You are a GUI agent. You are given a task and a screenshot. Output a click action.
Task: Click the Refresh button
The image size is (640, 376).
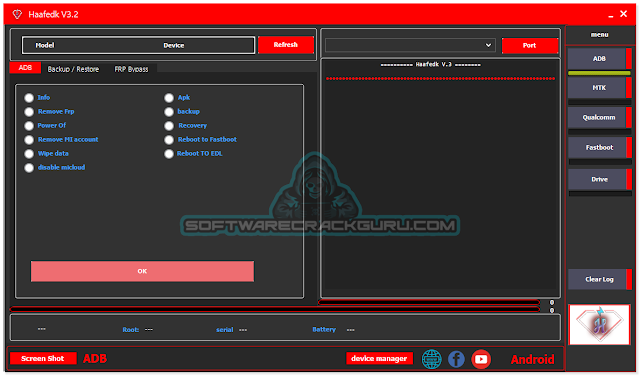click(286, 45)
